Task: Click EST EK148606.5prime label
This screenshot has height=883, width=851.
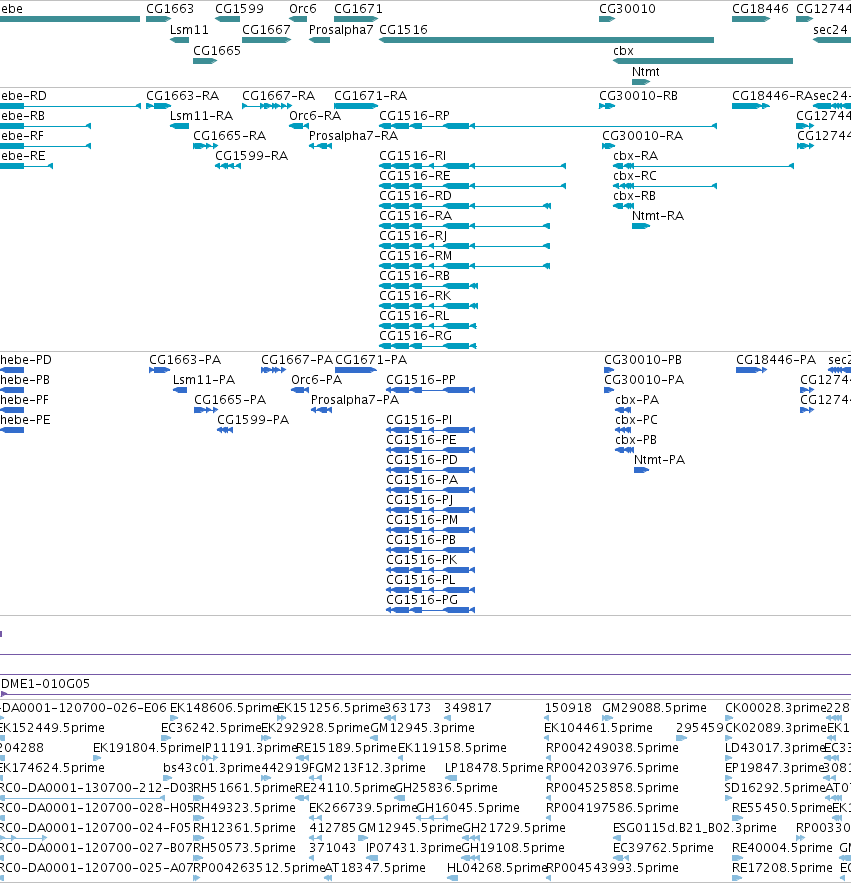Action: click(225, 708)
